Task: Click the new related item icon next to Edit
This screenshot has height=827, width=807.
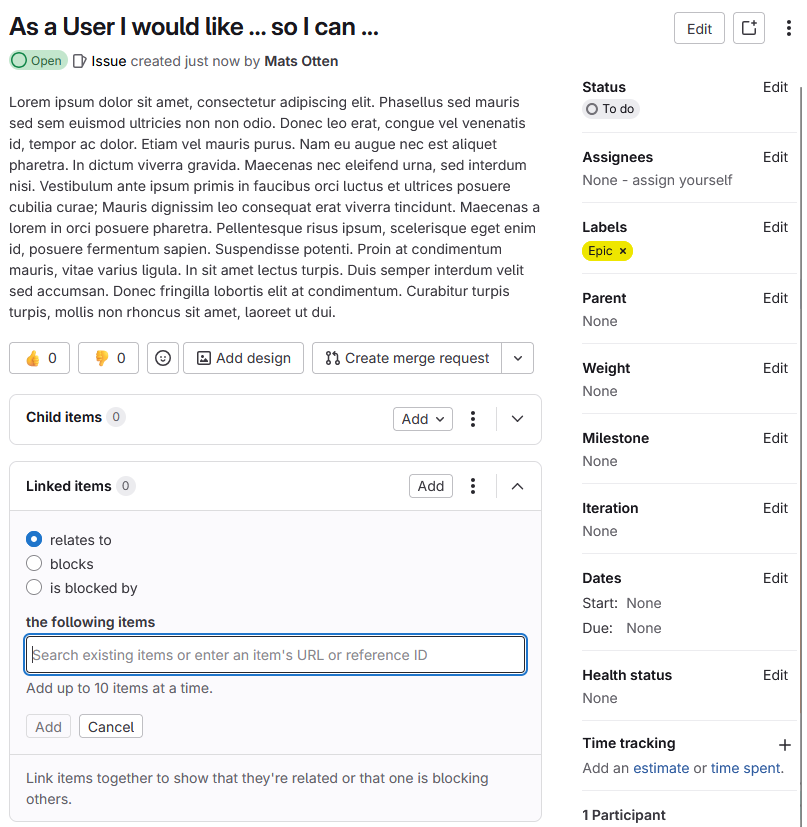Action: (x=748, y=29)
